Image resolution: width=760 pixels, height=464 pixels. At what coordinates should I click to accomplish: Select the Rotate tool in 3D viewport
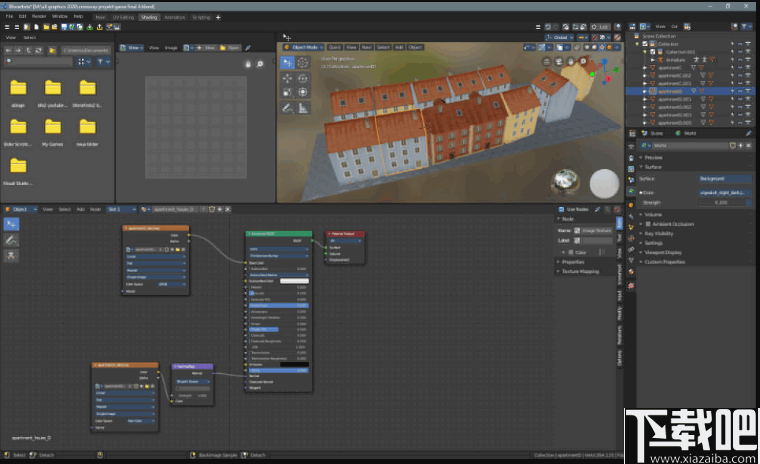click(x=302, y=78)
